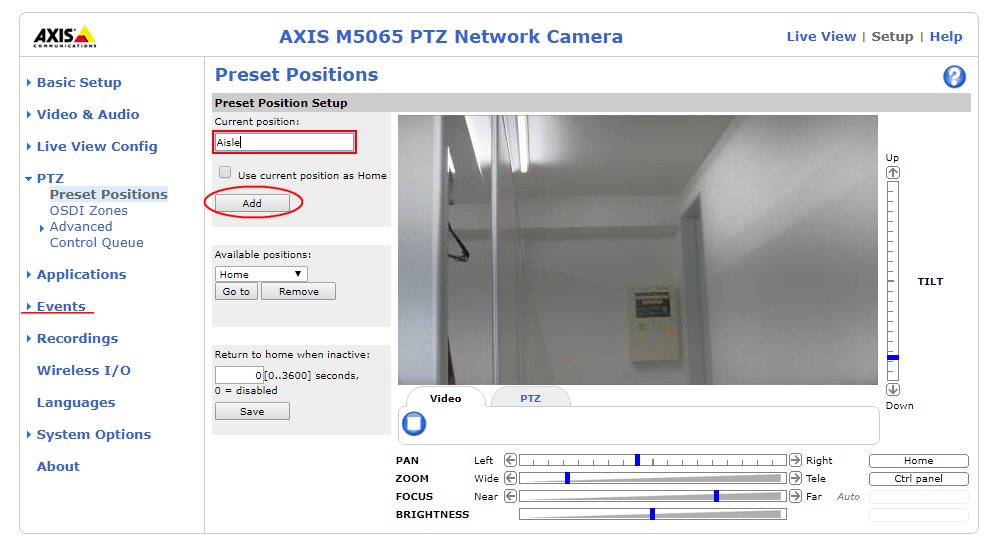This screenshot has height=541, width=997.
Task: Open the help question mark icon
Action: [x=954, y=77]
